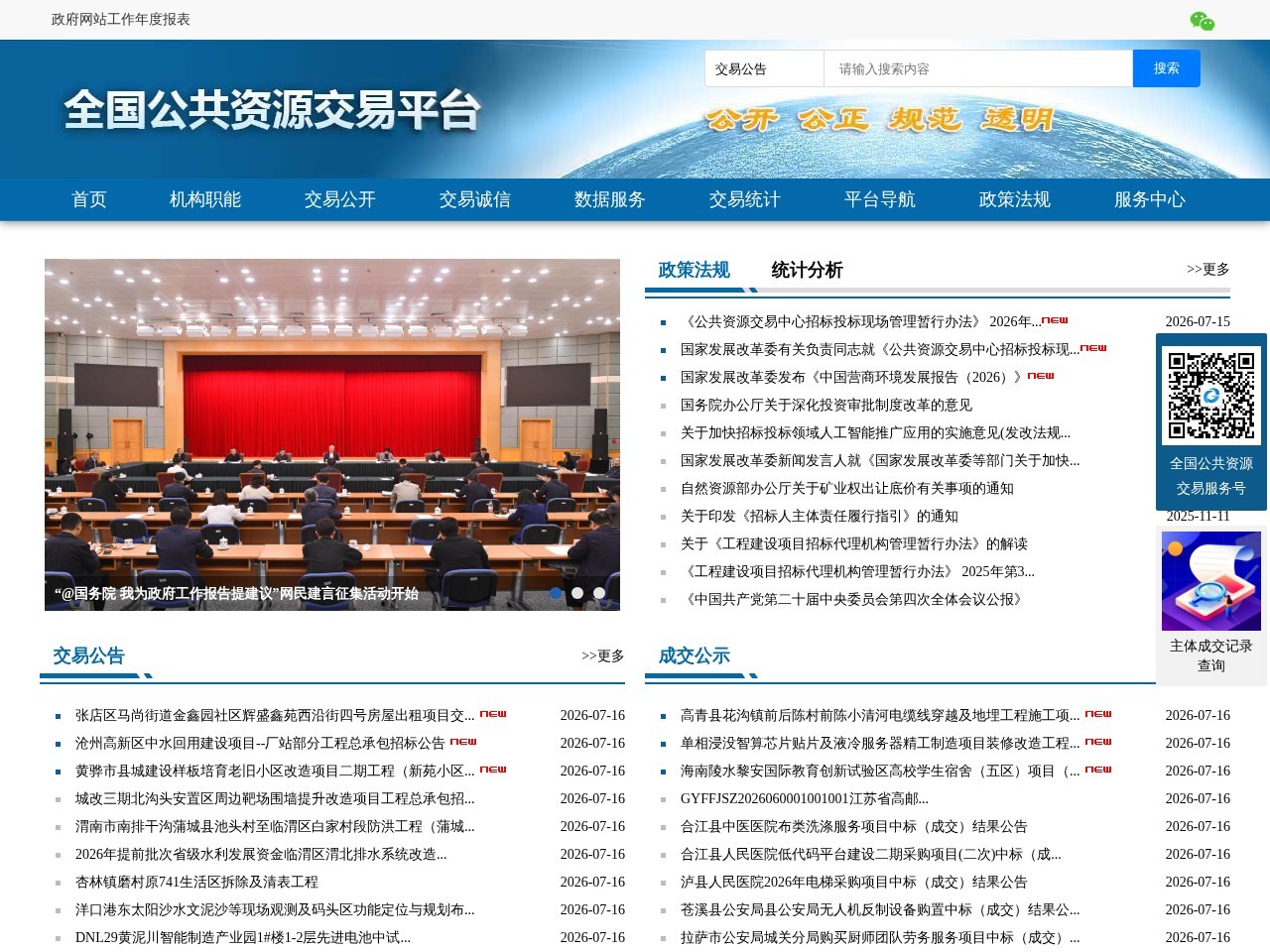Open 平台导航 navigation item

click(880, 199)
